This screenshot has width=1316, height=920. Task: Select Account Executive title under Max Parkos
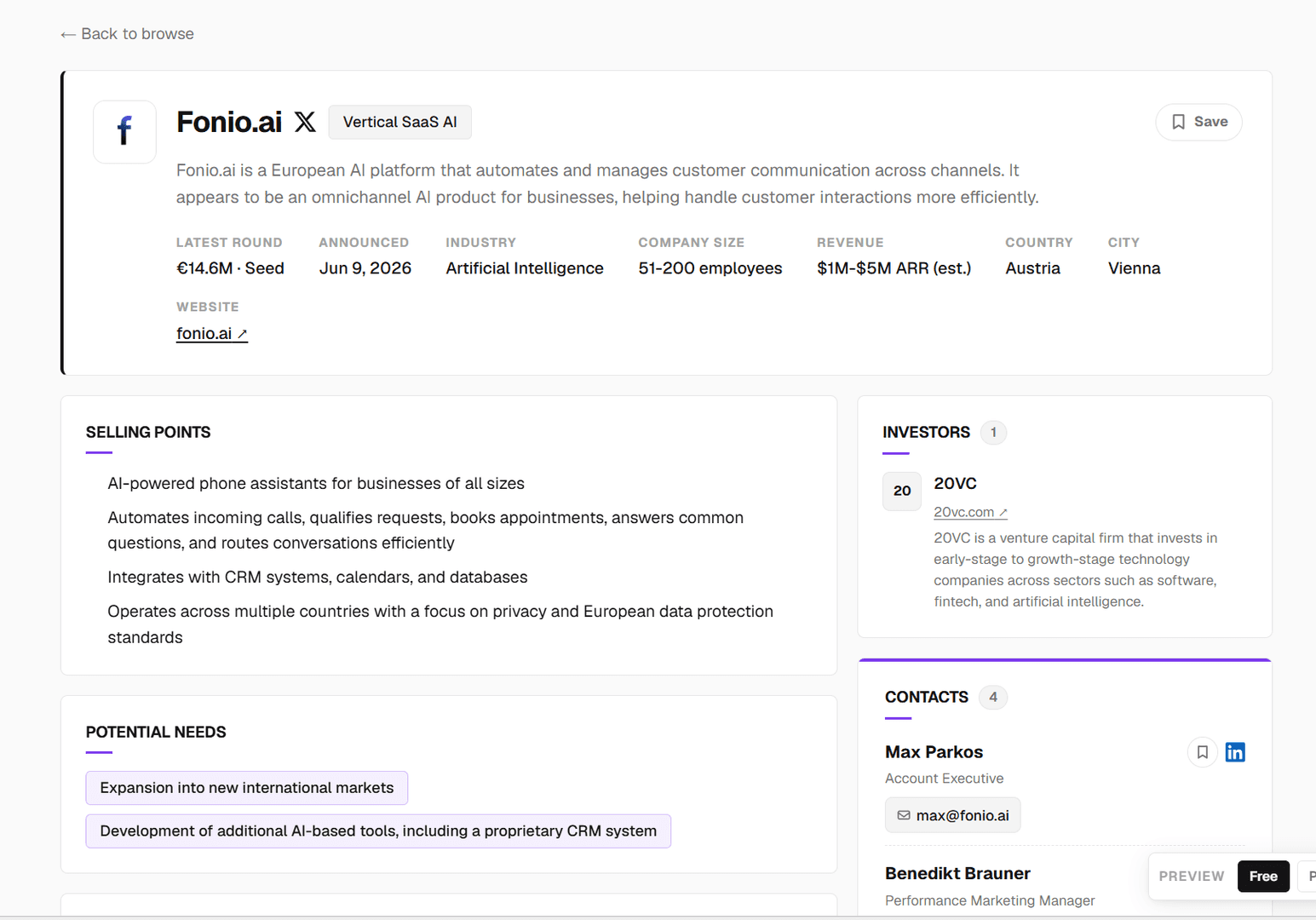point(944,779)
